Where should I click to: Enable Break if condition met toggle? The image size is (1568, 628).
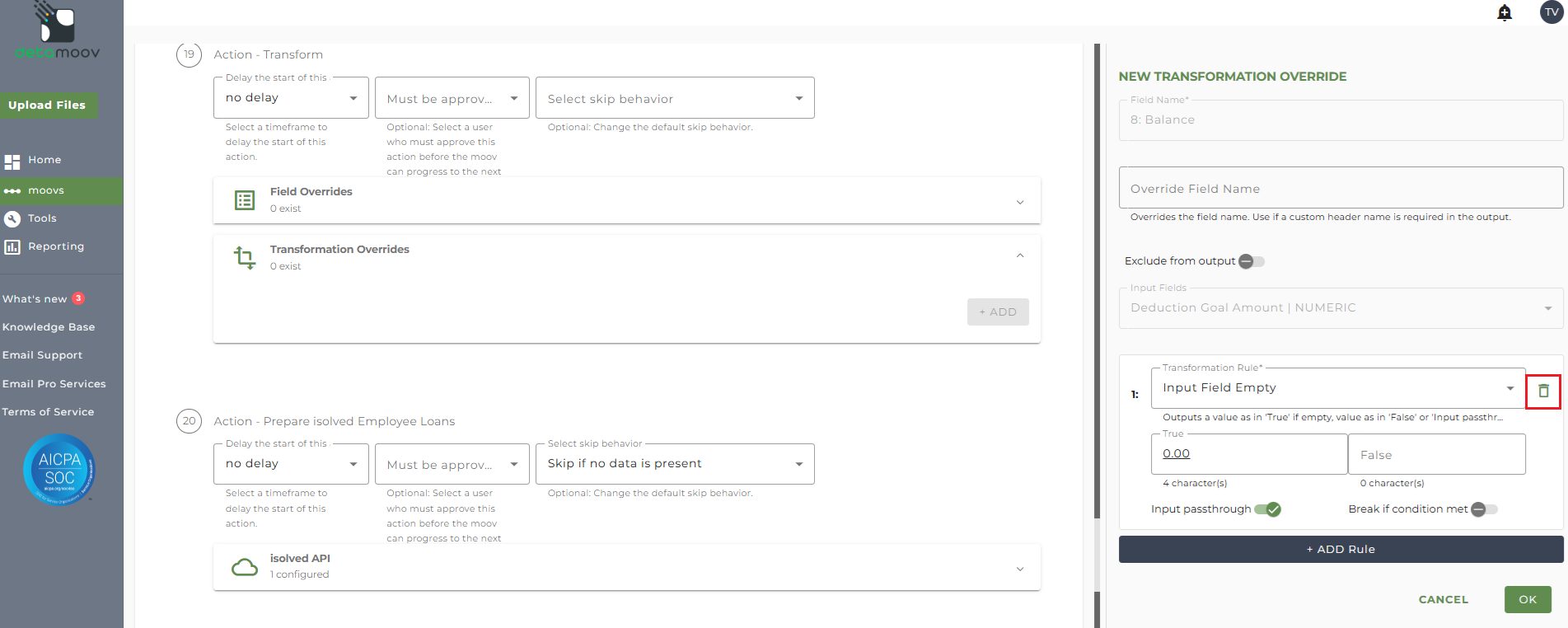point(1483,509)
